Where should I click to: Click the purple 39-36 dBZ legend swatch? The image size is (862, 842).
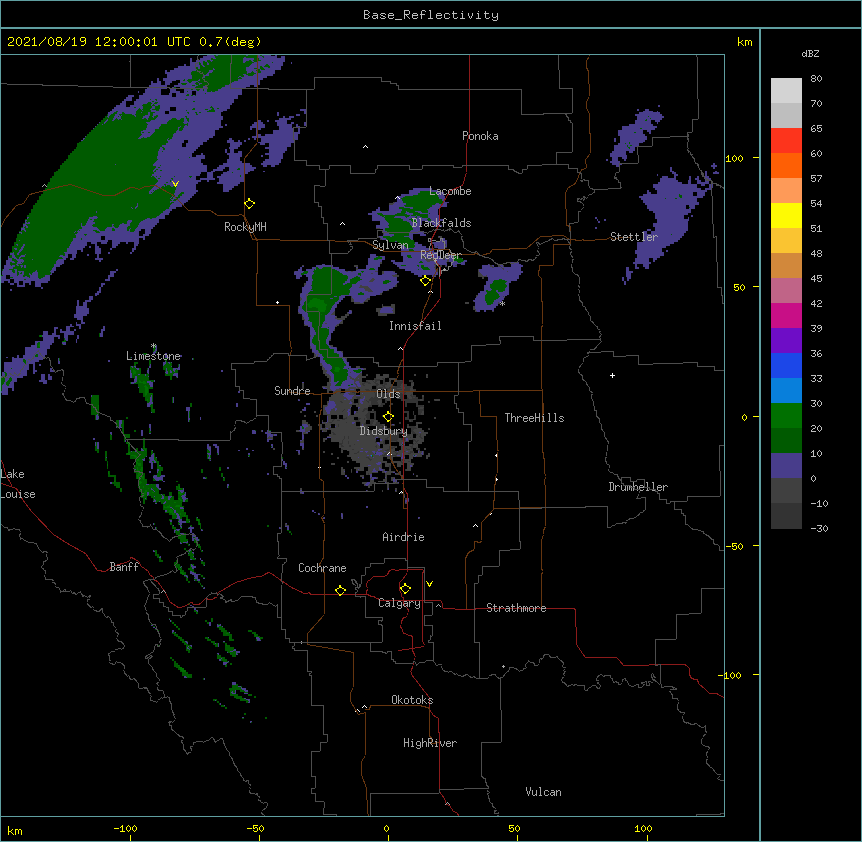point(786,340)
